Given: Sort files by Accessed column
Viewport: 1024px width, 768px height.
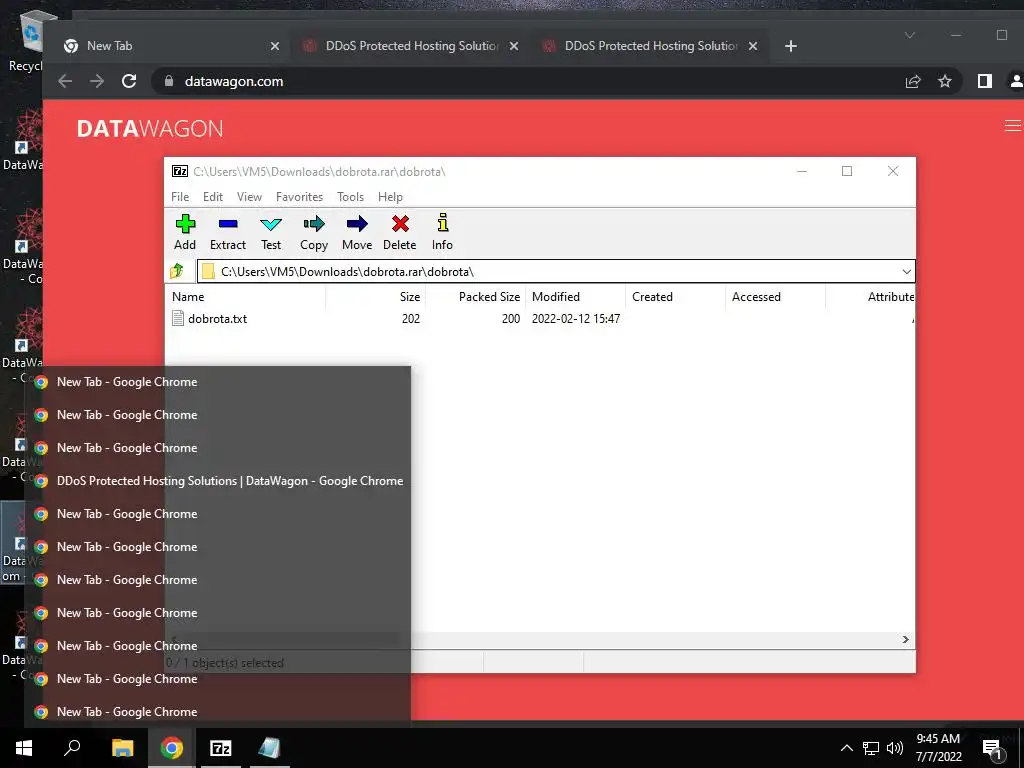Looking at the screenshot, I should (x=776, y=296).
